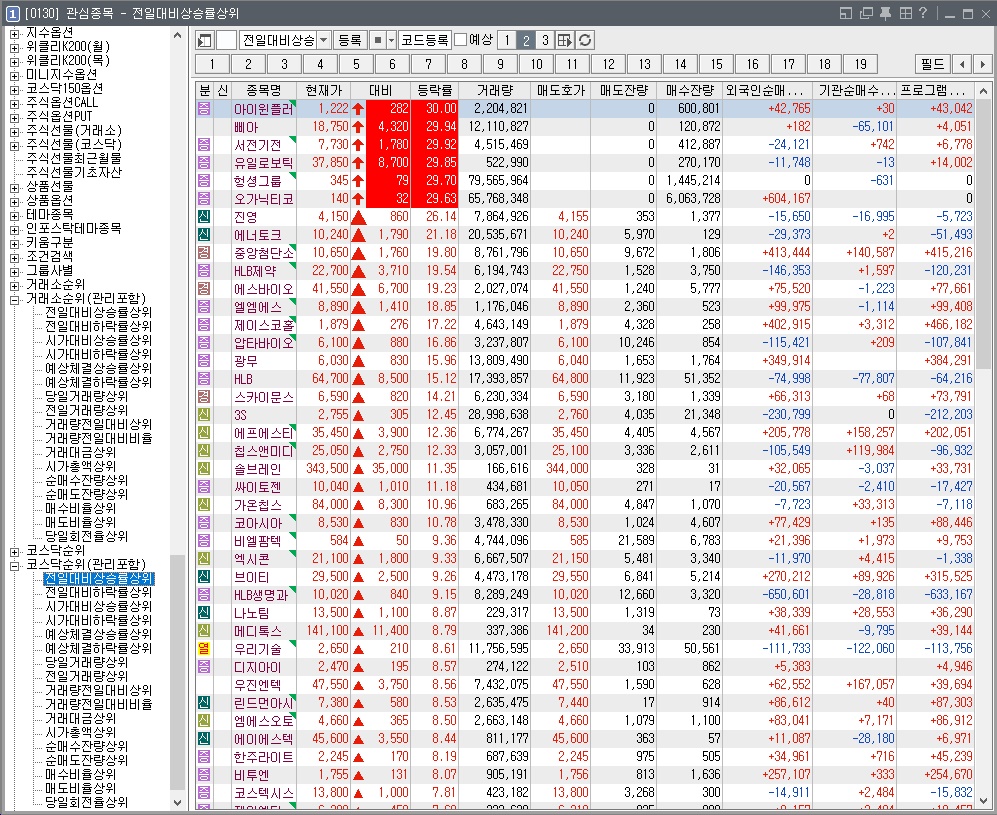Sort by 거래량 column header
This screenshot has height=815, width=997.
click(494, 90)
